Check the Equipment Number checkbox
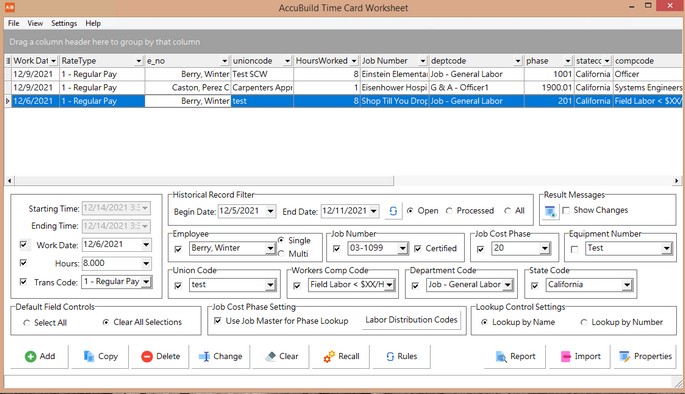 (574, 249)
